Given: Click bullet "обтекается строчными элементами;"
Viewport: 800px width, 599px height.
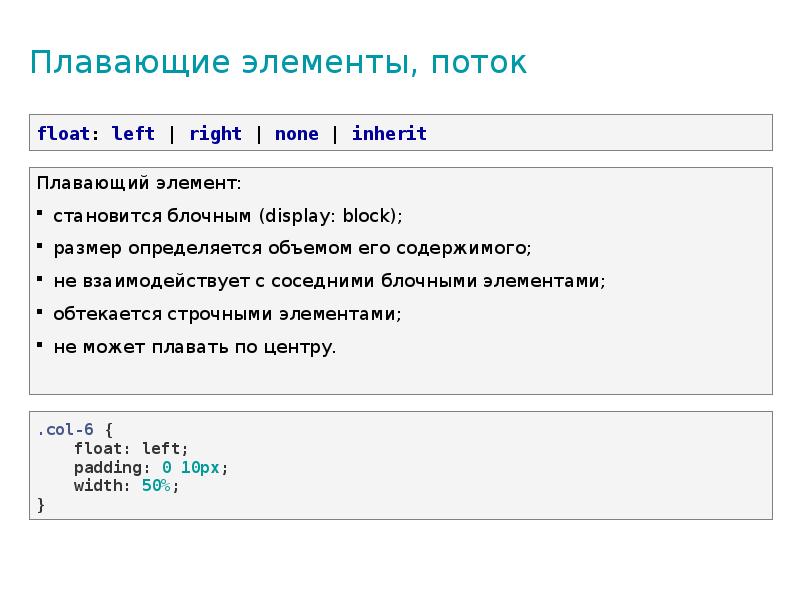Looking at the screenshot, I should point(227,314).
